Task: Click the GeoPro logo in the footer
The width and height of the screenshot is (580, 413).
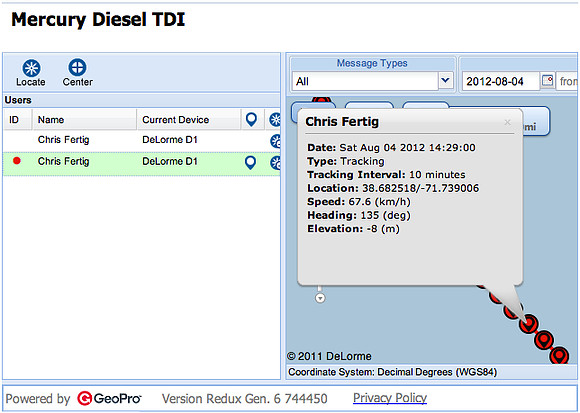Action: pyautogui.click(x=109, y=398)
